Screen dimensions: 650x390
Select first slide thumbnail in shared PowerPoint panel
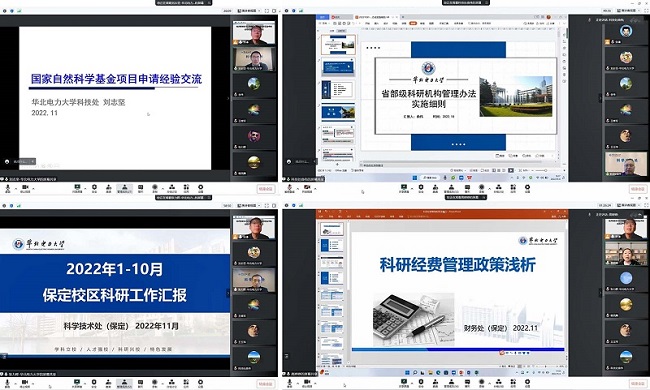(x=331, y=229)
